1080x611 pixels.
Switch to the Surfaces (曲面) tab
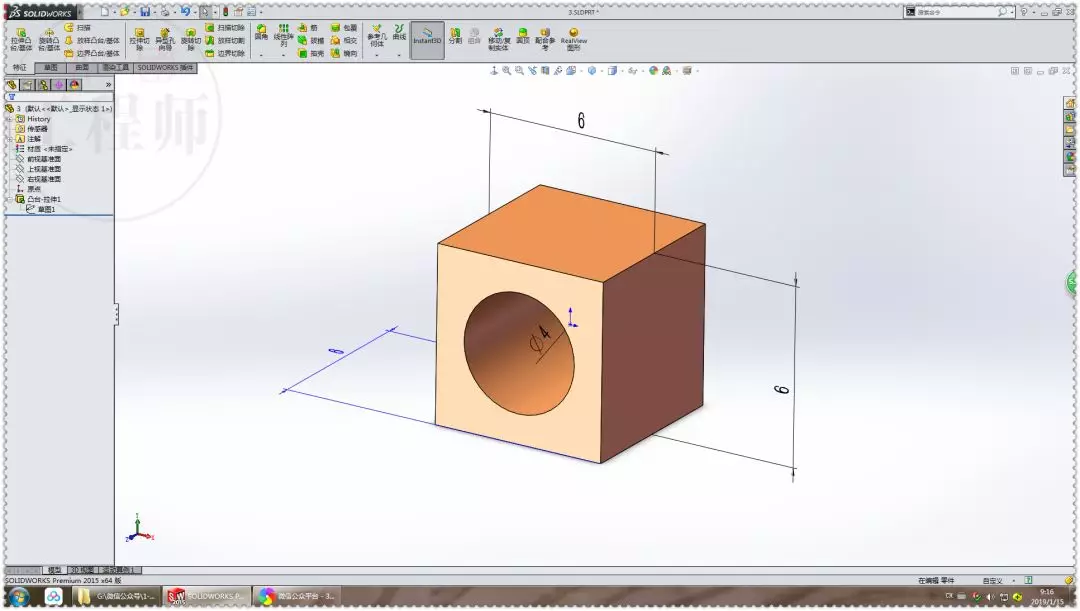pos(82,68)
